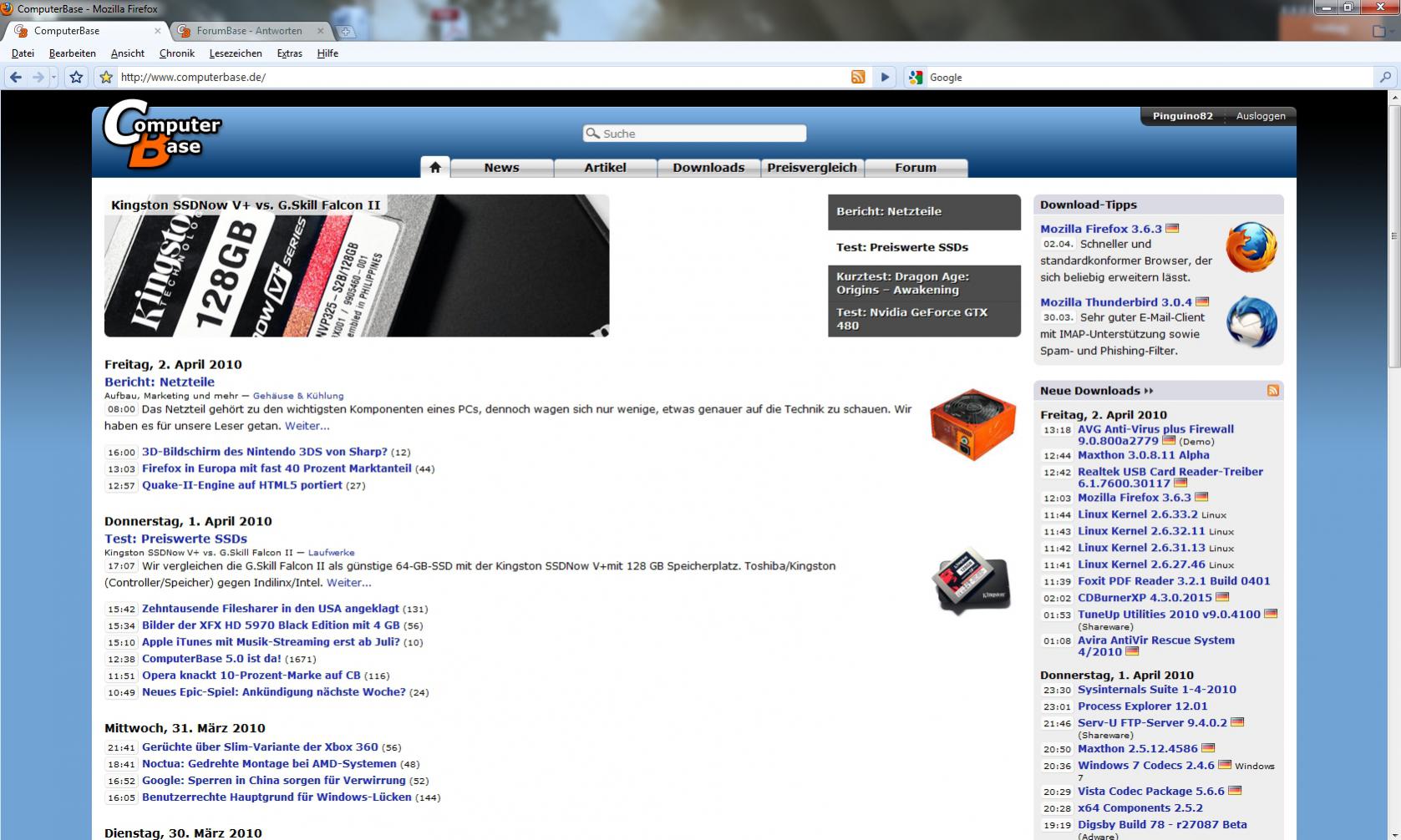Open the history dropdown next to forward arrow

coord(53,77)
